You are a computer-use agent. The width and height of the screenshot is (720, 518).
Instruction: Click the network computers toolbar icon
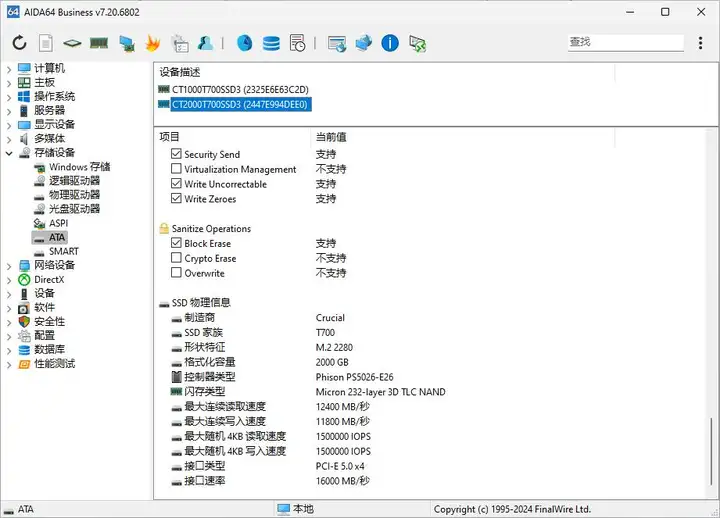[126, 44]
